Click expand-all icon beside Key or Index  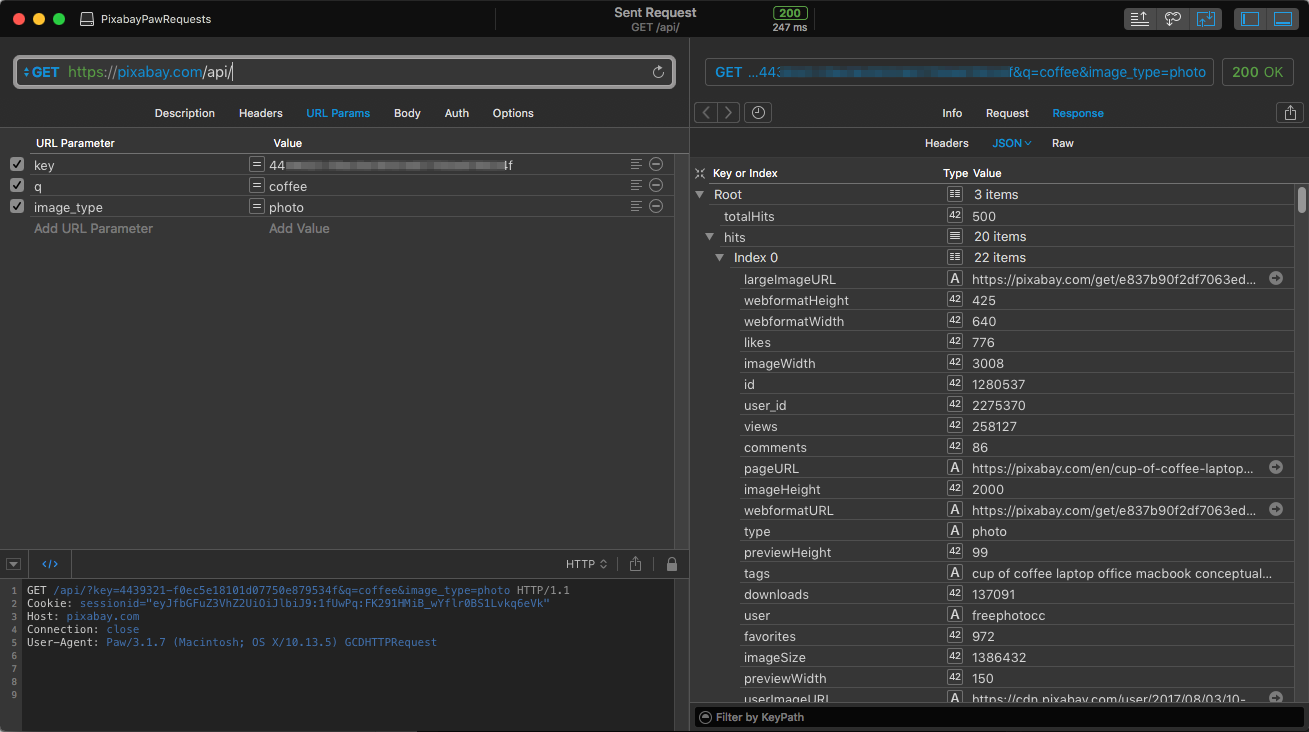click(700, 173)
